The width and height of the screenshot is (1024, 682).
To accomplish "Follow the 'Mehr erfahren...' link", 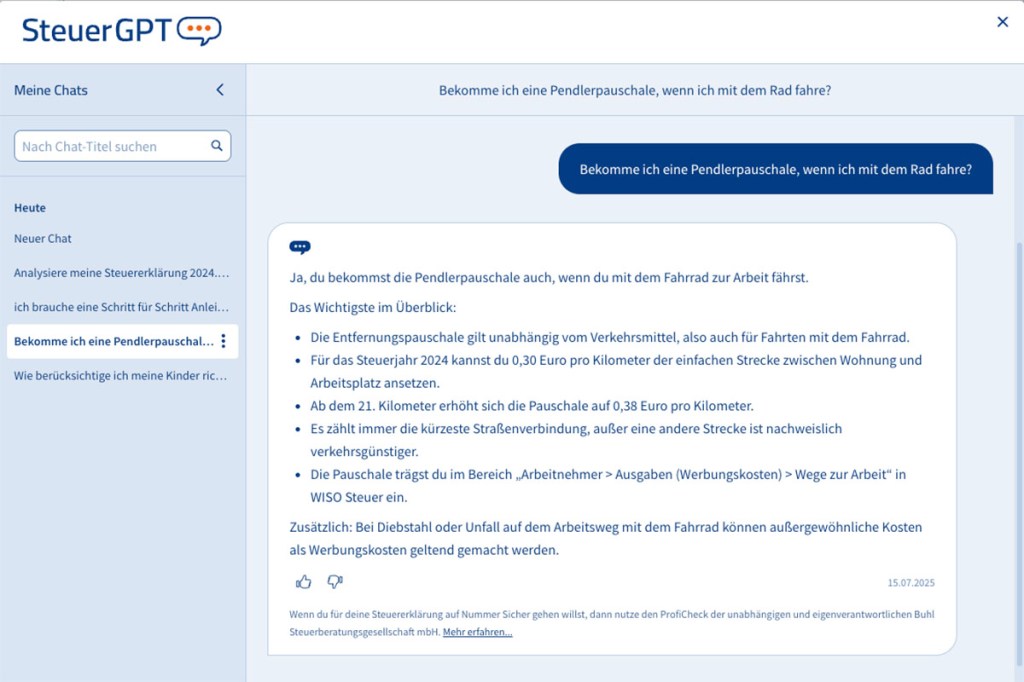I will [x=477, y=632].
